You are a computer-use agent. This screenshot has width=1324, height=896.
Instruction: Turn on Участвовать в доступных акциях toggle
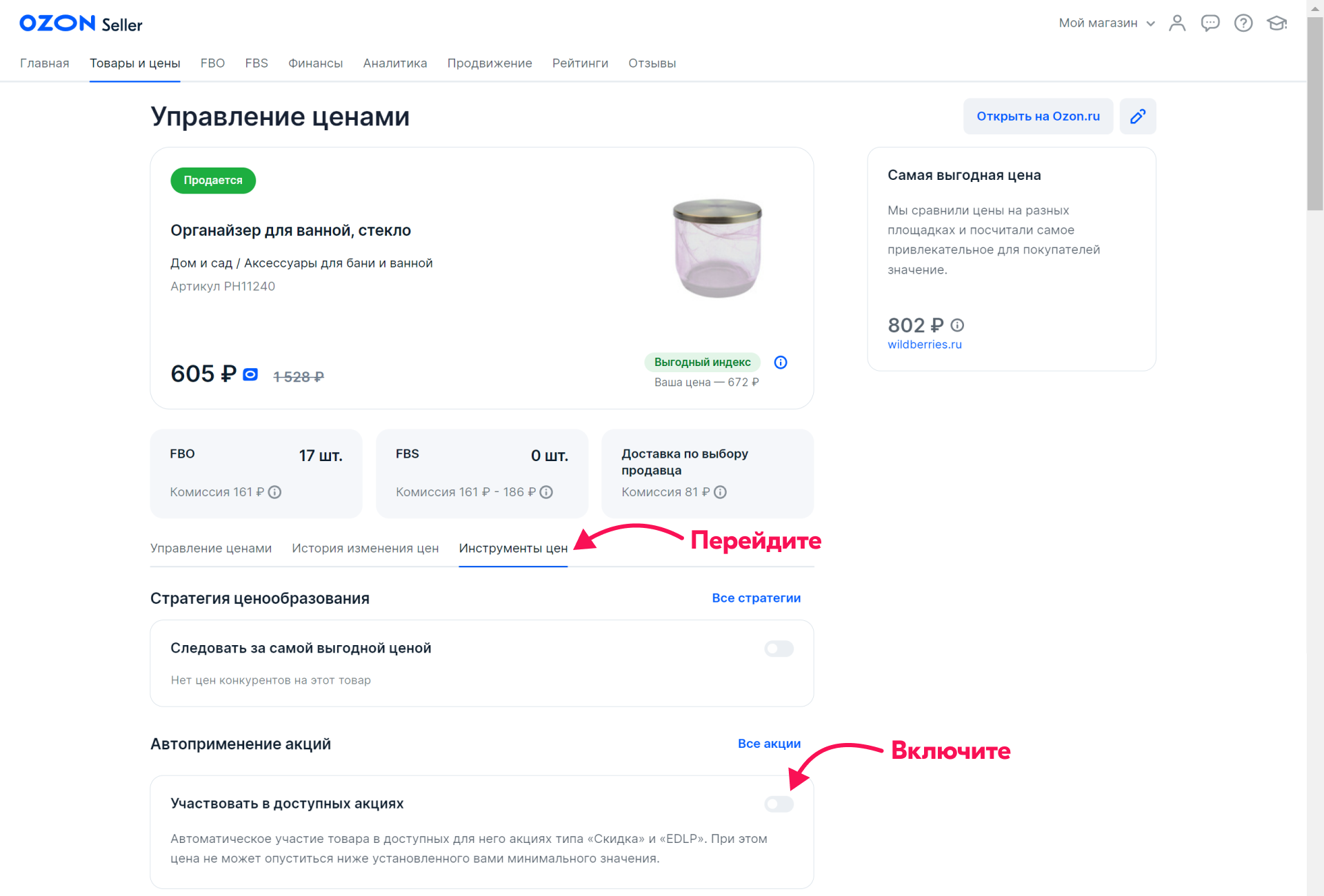click(779, 804)
